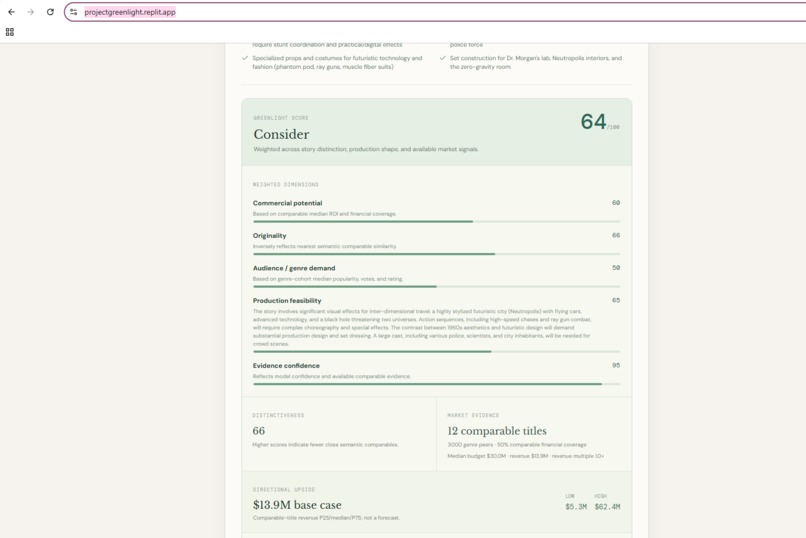This screenshot has height=538, width=806.
Task: Click the browser back arrow
Action: click(x=11, y=12)
